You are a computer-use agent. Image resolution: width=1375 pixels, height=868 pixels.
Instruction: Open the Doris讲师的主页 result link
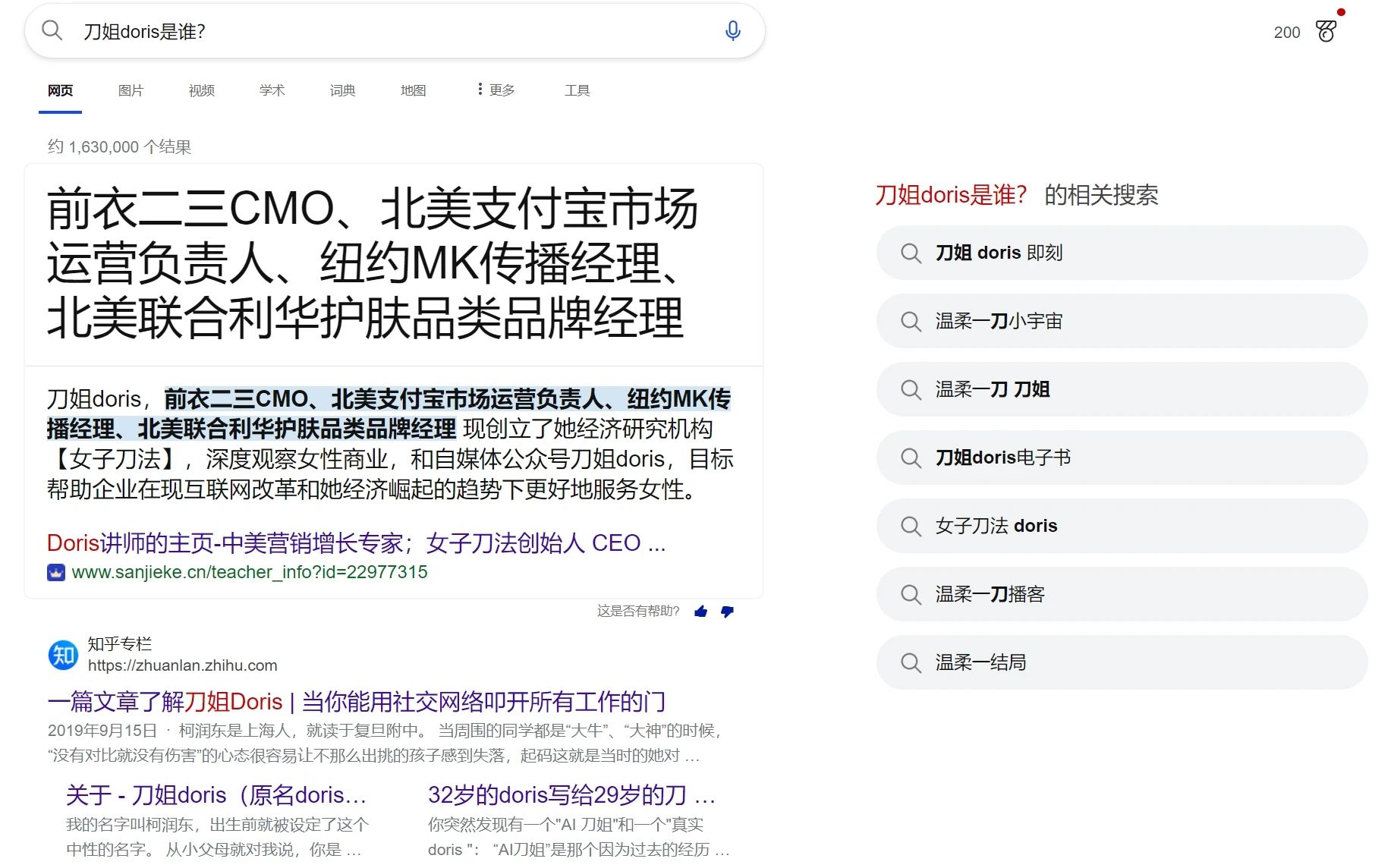pos(356,543)
